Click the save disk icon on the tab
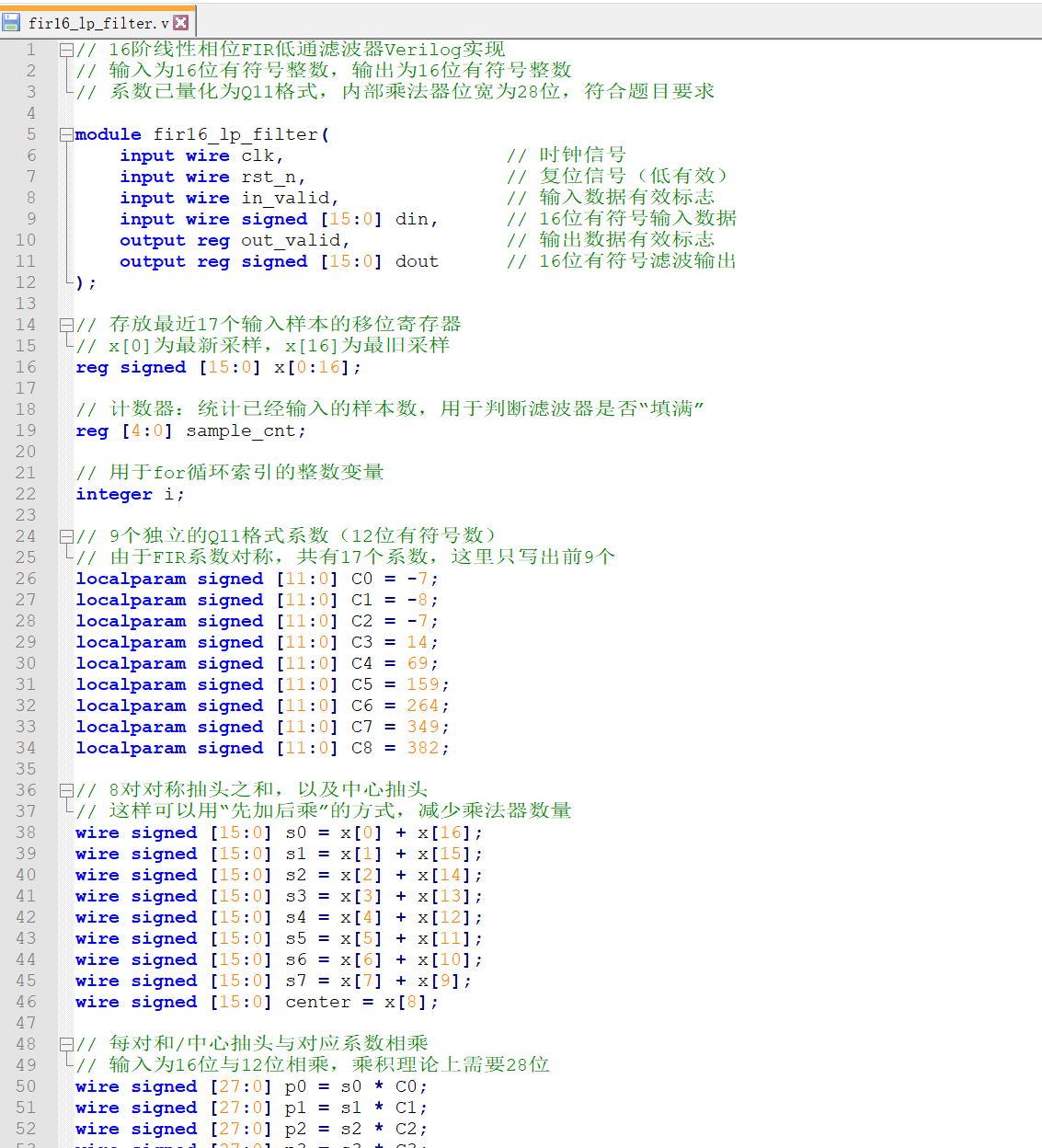The width and height of the screenshot is (1042, 1148). click(x=12, y=22)
